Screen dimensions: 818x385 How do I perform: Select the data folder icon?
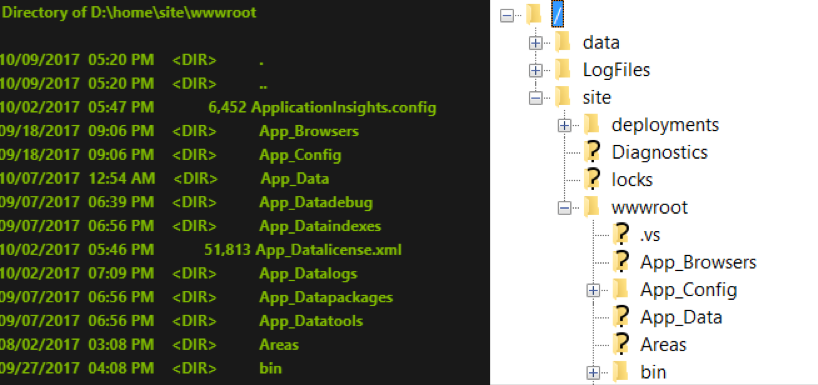pos(562,42)
